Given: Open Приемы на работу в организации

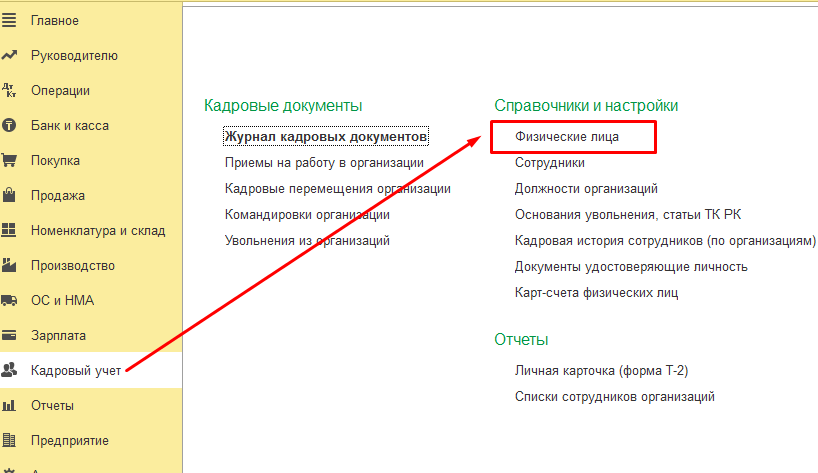Looking at the screenshot, I should click(x=324, y=162).
